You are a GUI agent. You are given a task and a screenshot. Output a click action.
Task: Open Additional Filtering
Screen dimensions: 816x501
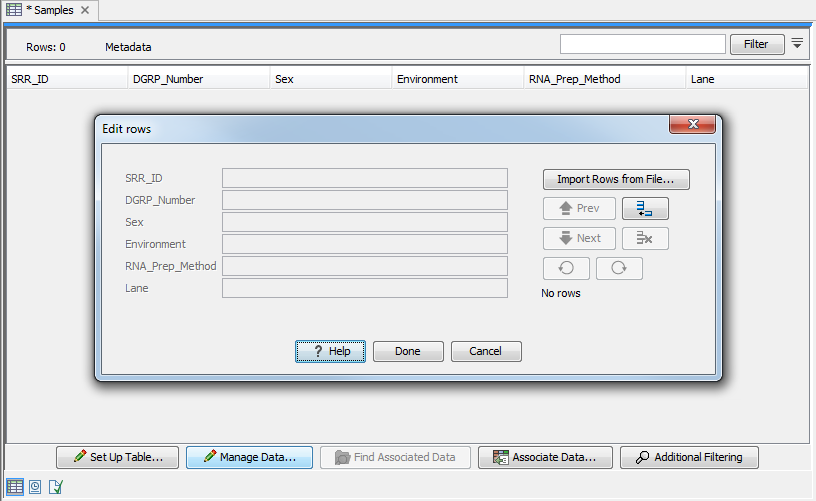point(689,457)
